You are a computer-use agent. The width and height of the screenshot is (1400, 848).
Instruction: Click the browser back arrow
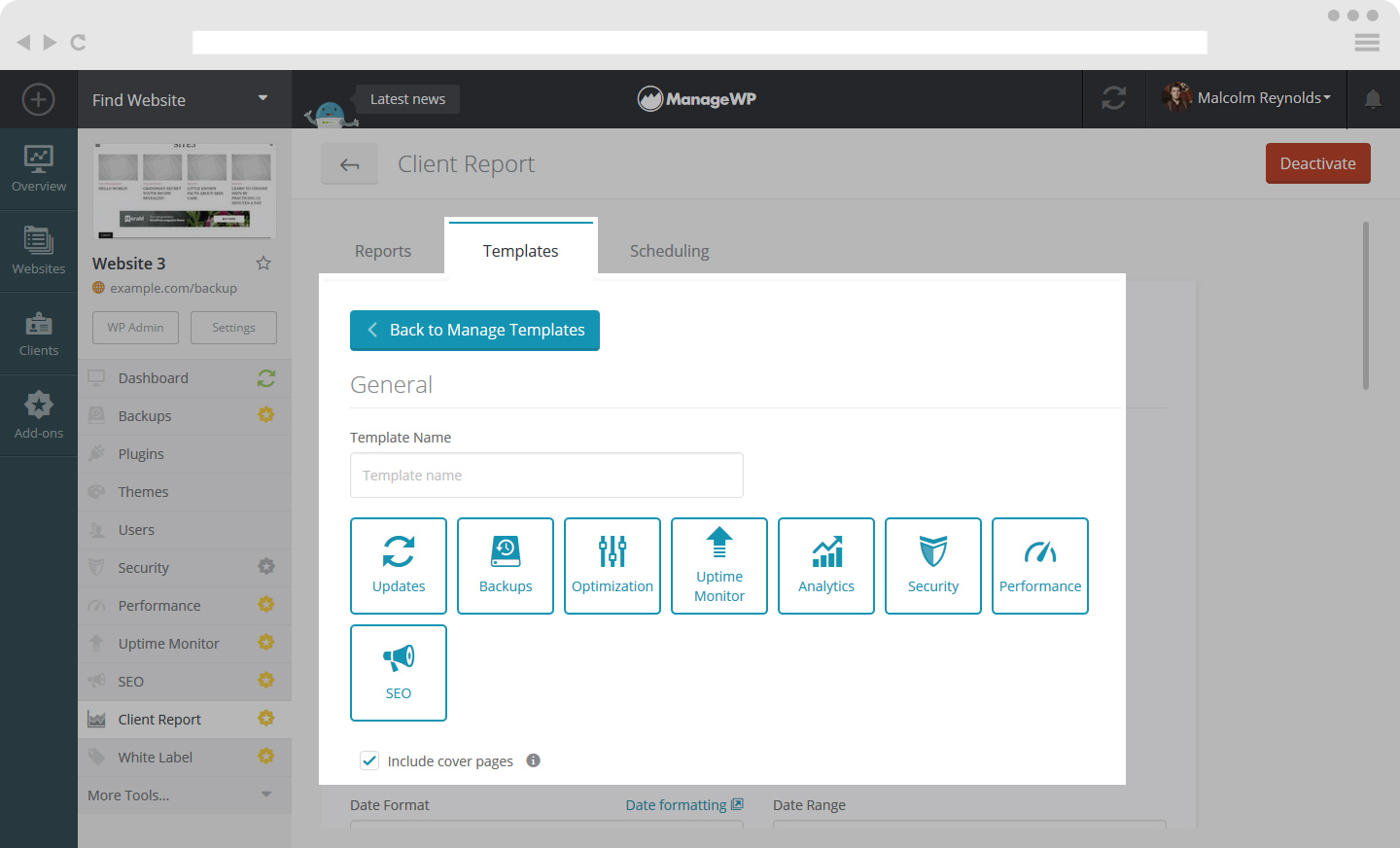(23, 42)
